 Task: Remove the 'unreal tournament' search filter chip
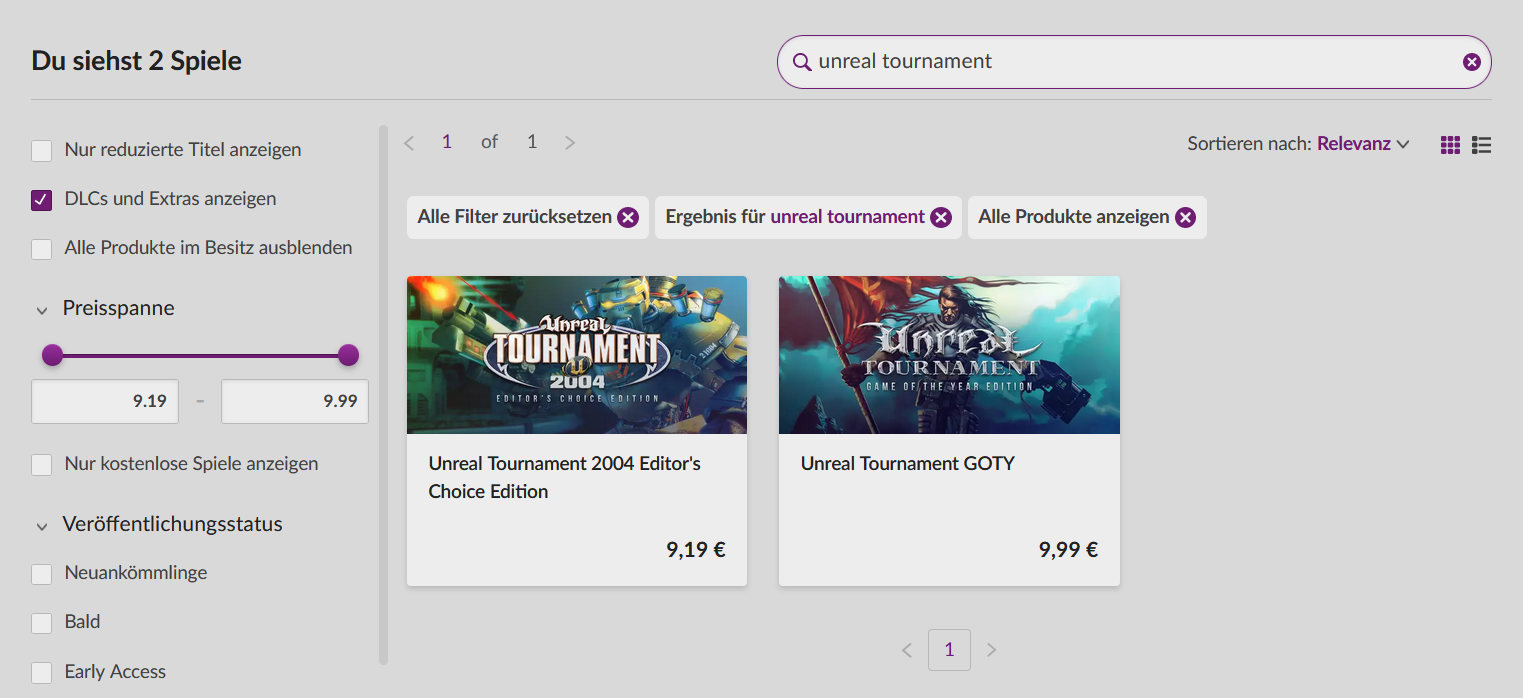click(940, 216)
